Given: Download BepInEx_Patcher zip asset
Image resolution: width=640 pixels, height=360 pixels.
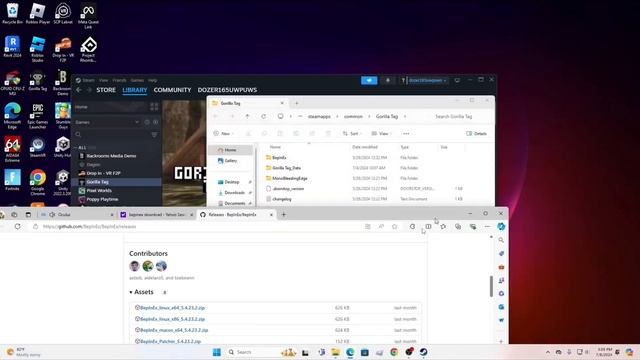Looking at the screenshot, I should point(171,341).
